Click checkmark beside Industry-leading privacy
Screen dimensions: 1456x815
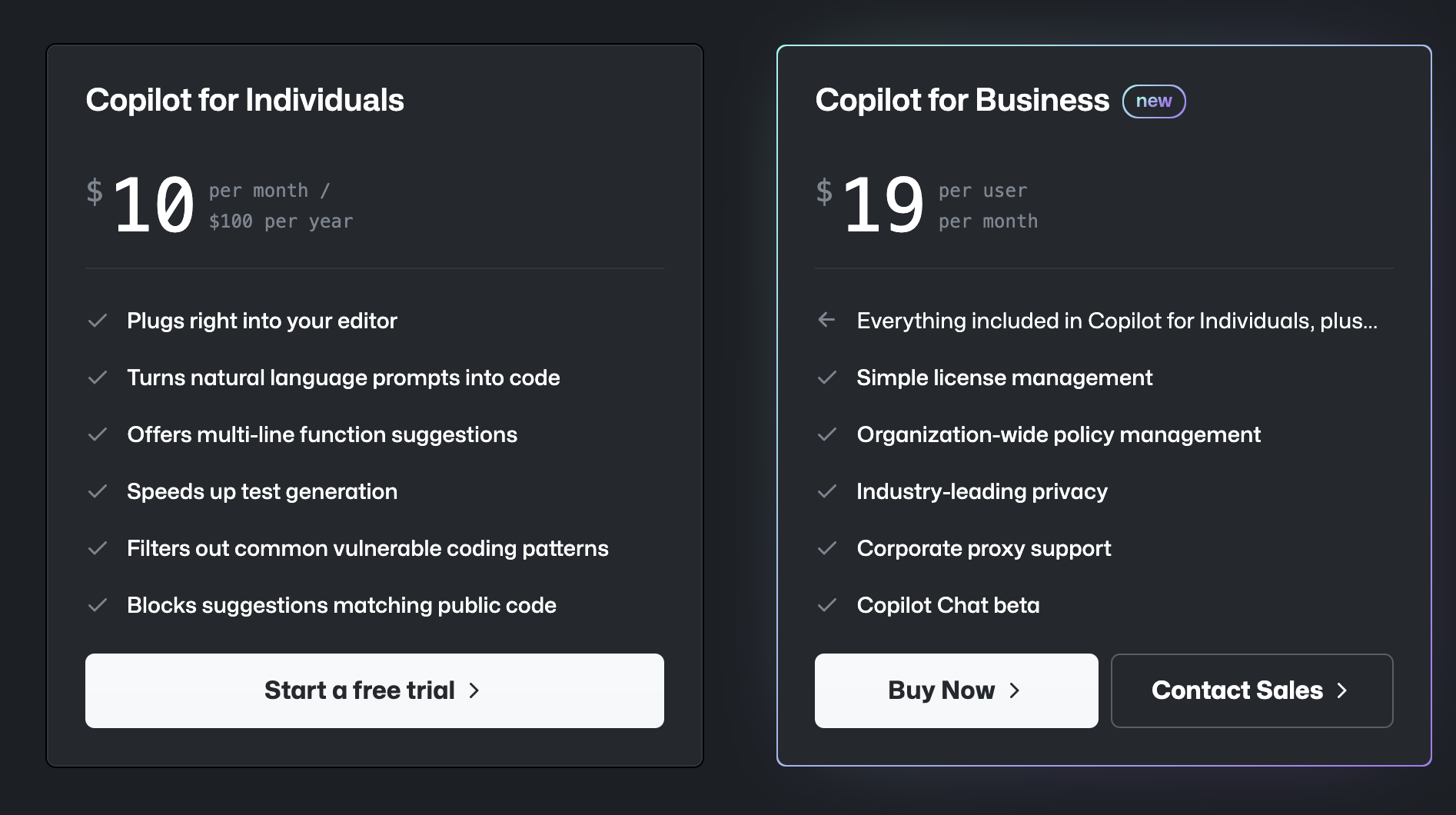pyautogui.click(x=827, y=491)
